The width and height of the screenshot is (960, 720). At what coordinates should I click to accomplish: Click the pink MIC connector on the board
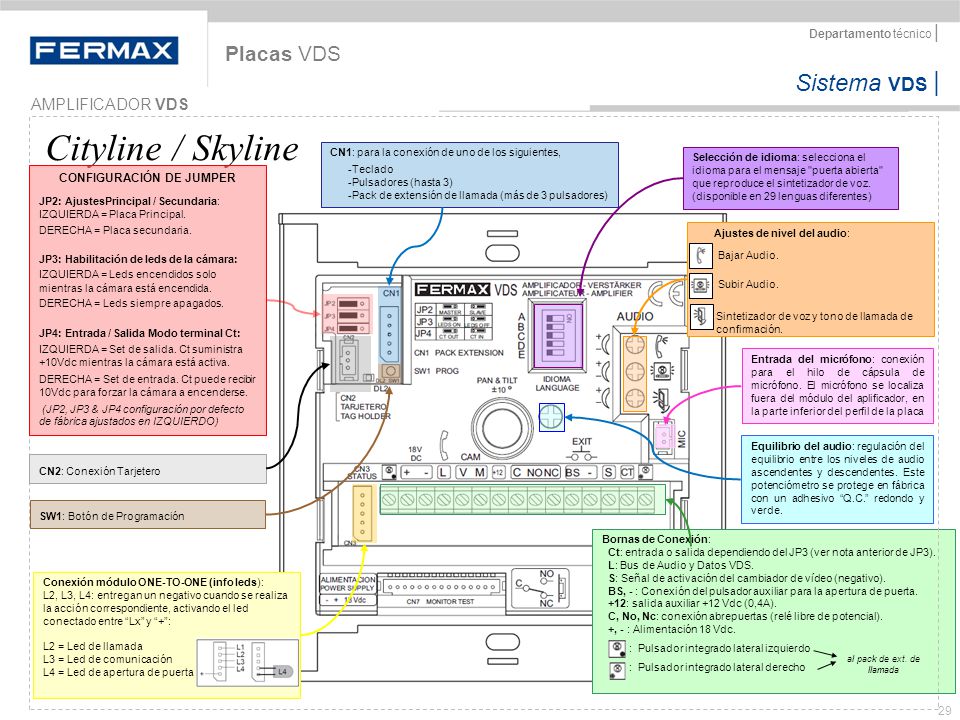pyautogui.click(x=664, y=437)
